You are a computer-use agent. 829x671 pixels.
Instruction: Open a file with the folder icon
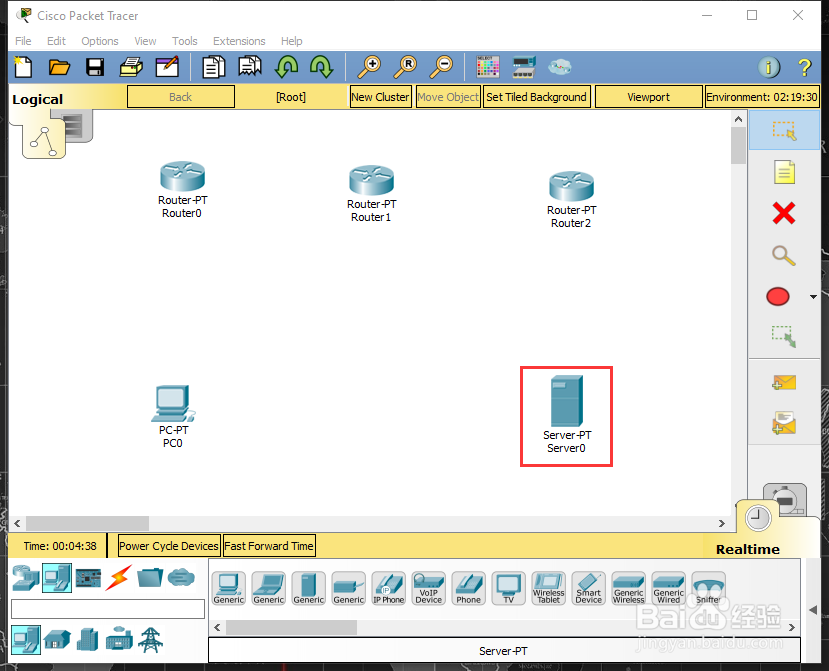coord(59,67)
